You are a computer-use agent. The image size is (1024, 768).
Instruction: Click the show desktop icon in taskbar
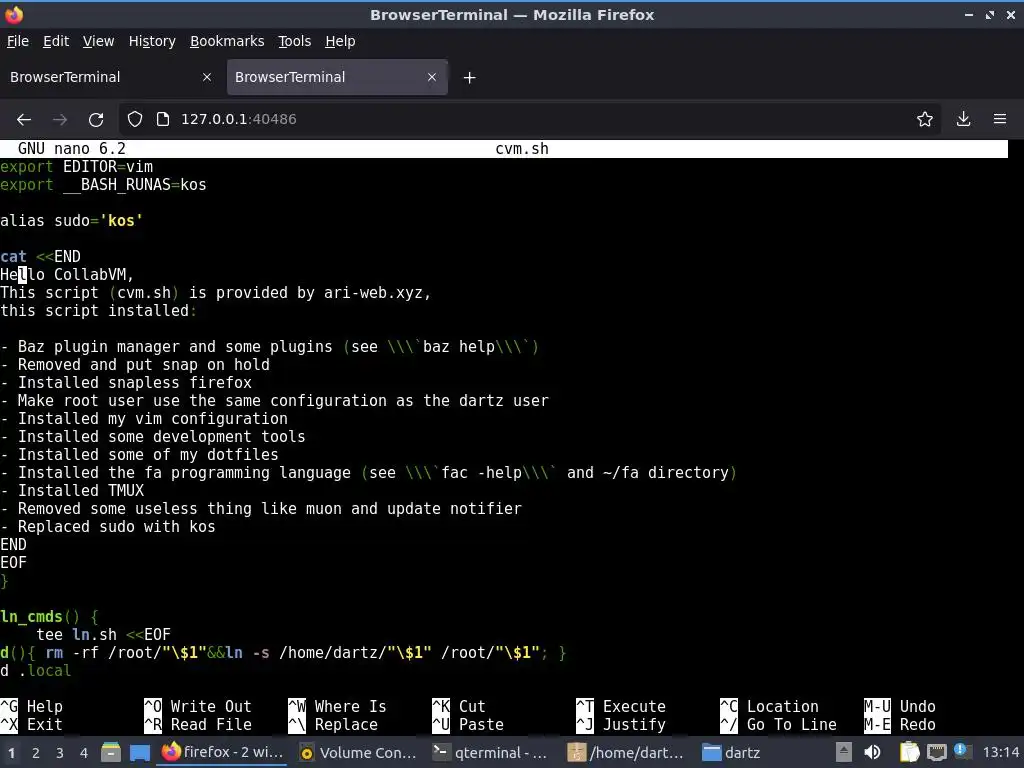tap(140, 752)
